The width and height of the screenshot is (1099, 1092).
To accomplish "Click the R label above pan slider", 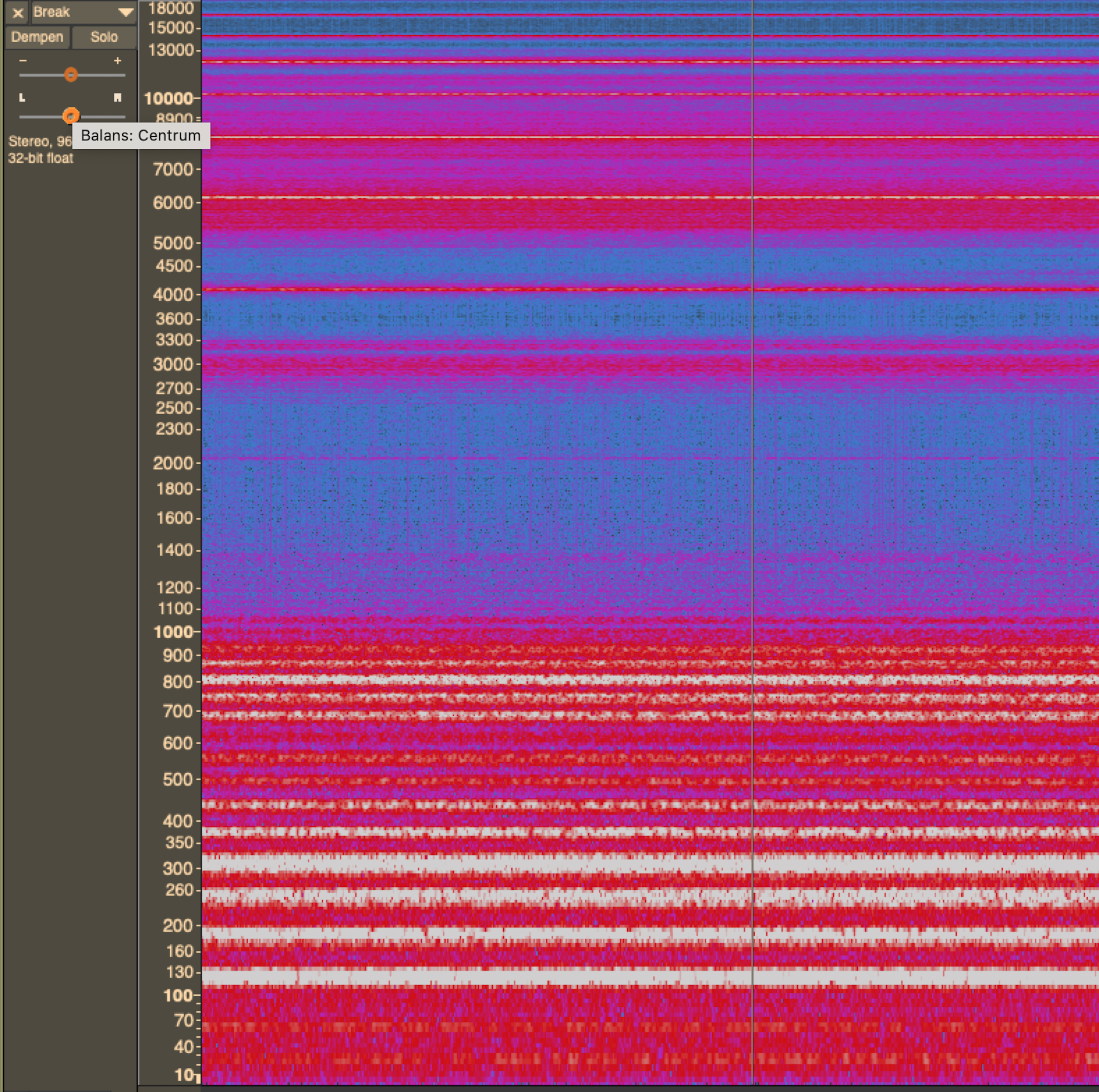I will (117, 98).
